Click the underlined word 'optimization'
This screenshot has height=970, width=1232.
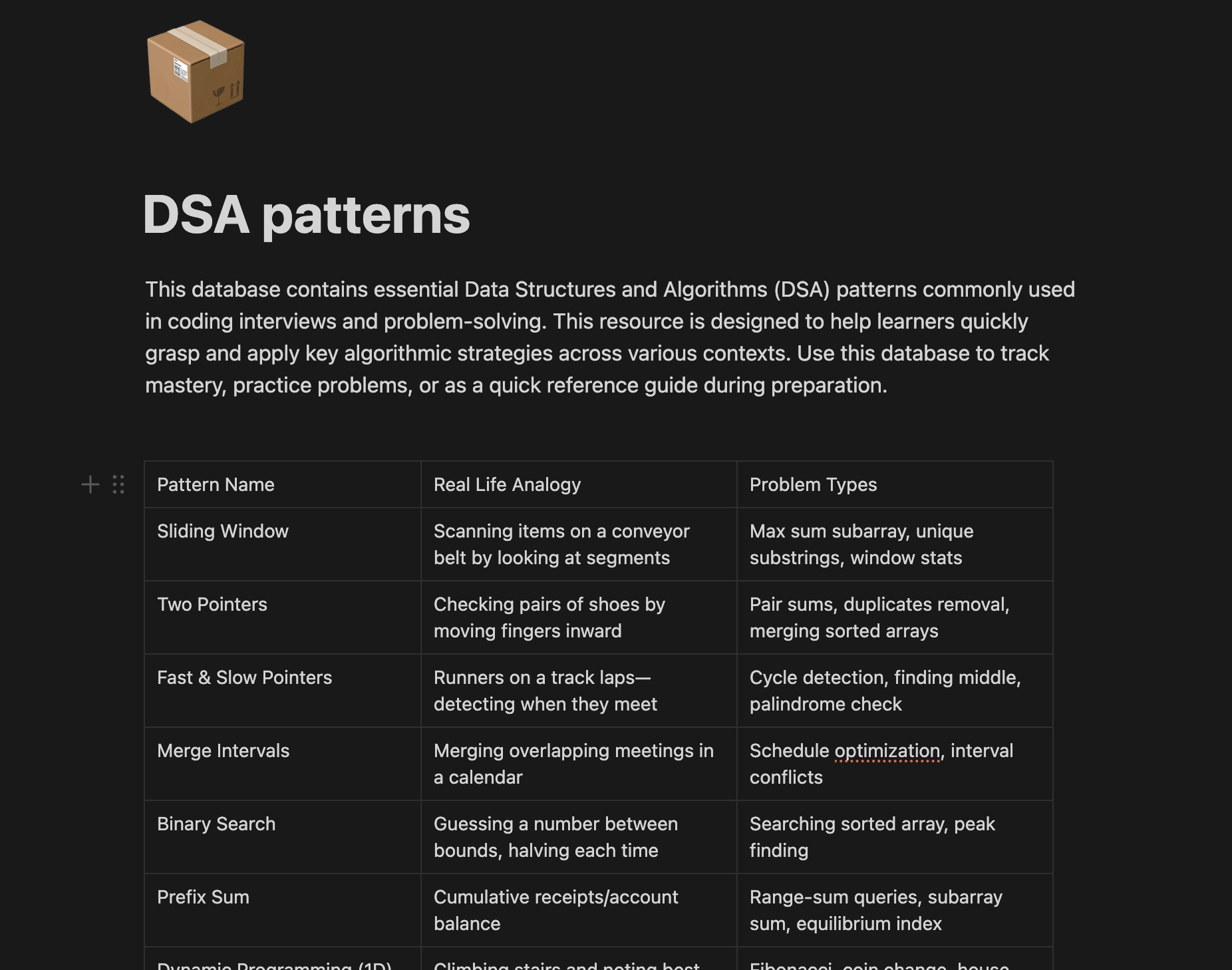tap(887, 750)
